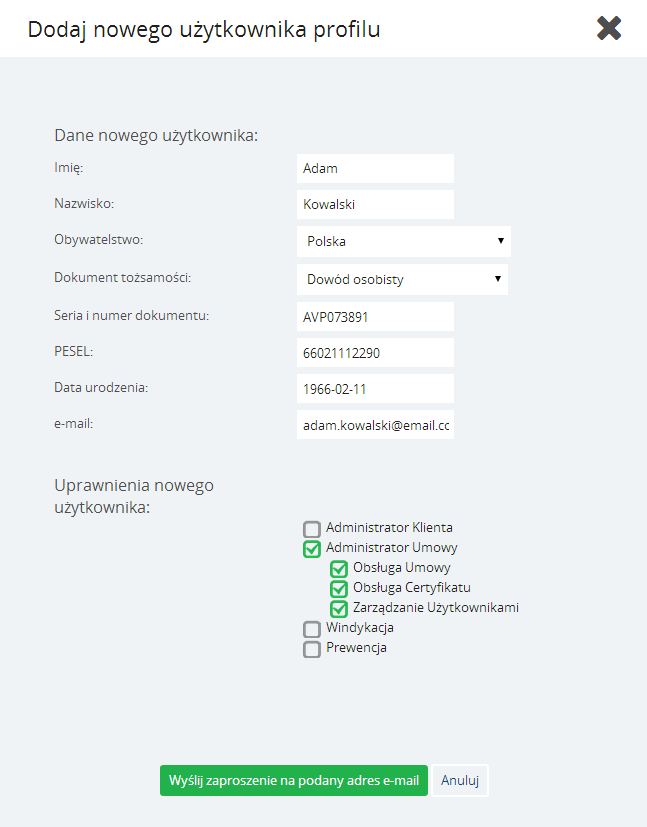Open the Dokument tożsamości dropdown

click(x=402, y=280)
